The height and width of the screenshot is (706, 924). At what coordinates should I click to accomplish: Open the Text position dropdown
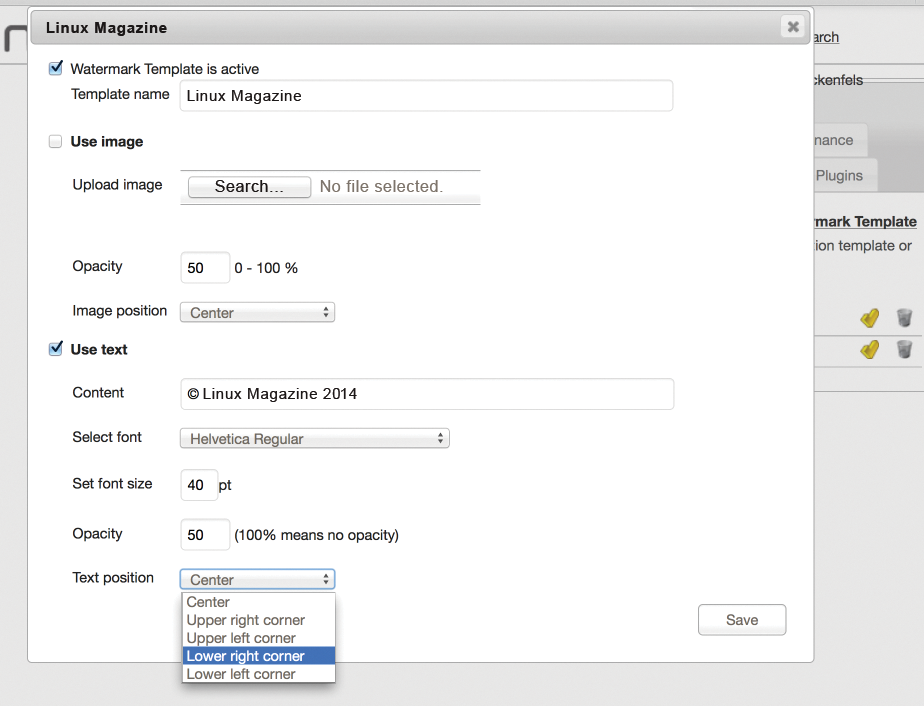[x=257, y=579]
